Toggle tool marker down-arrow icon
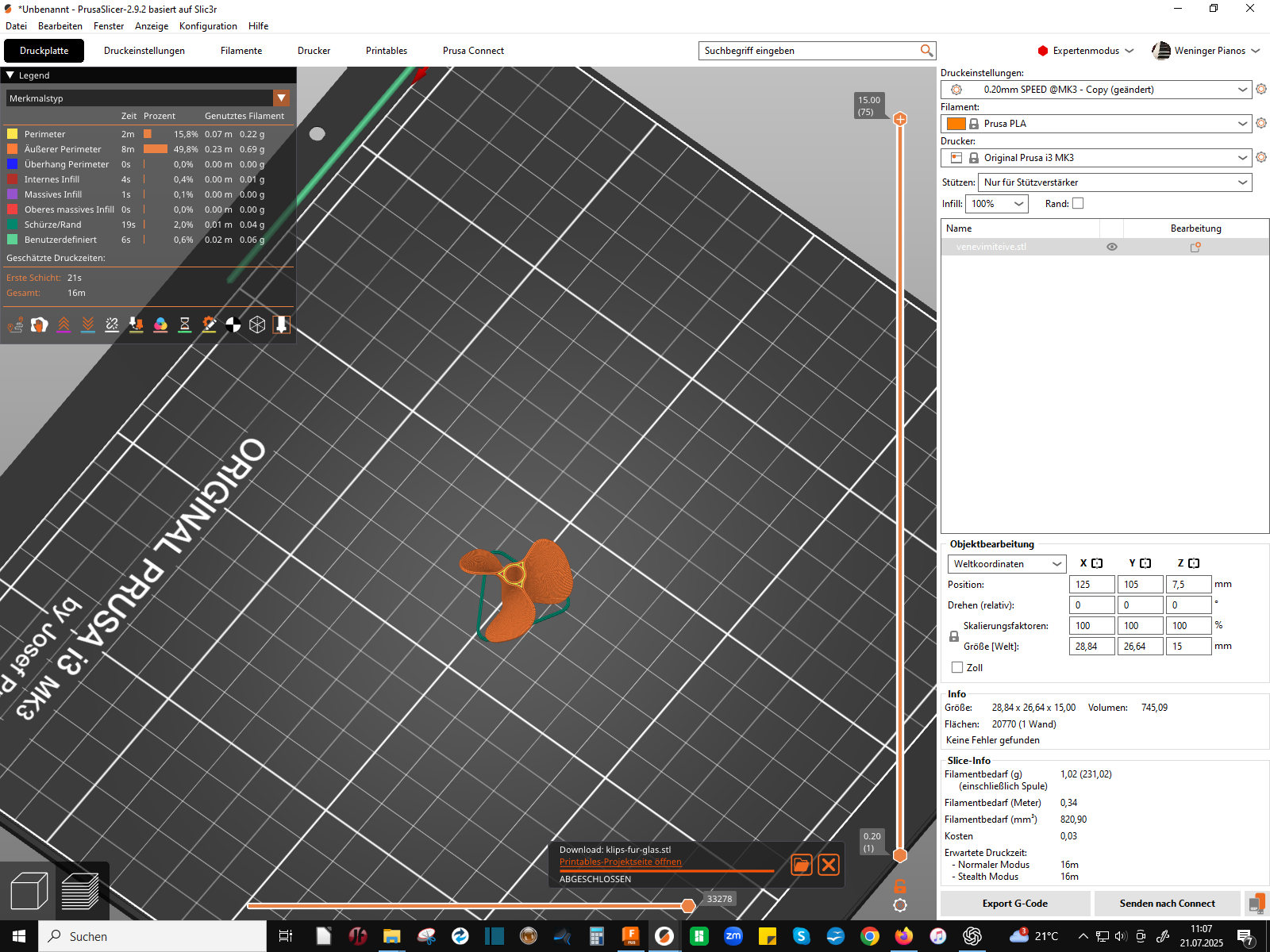Screen dimensions: 1270x952 point(282,324)
